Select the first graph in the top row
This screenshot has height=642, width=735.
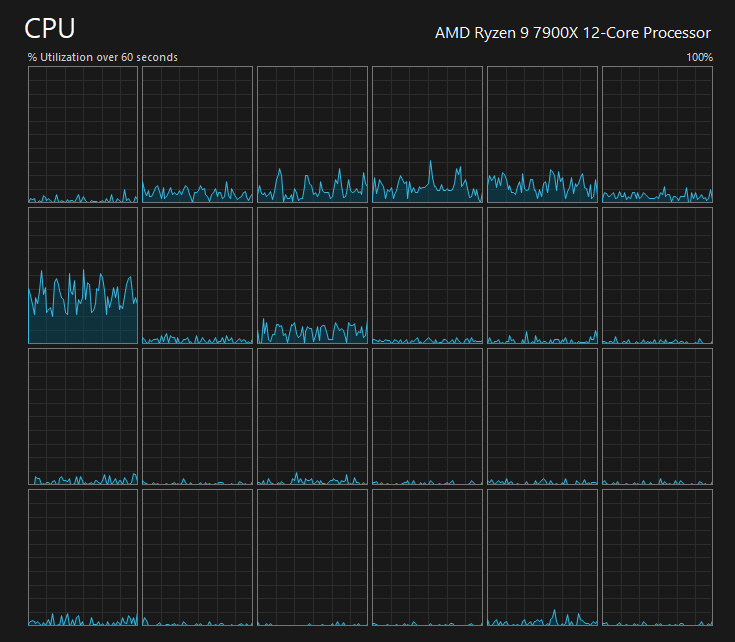(83, 134)
